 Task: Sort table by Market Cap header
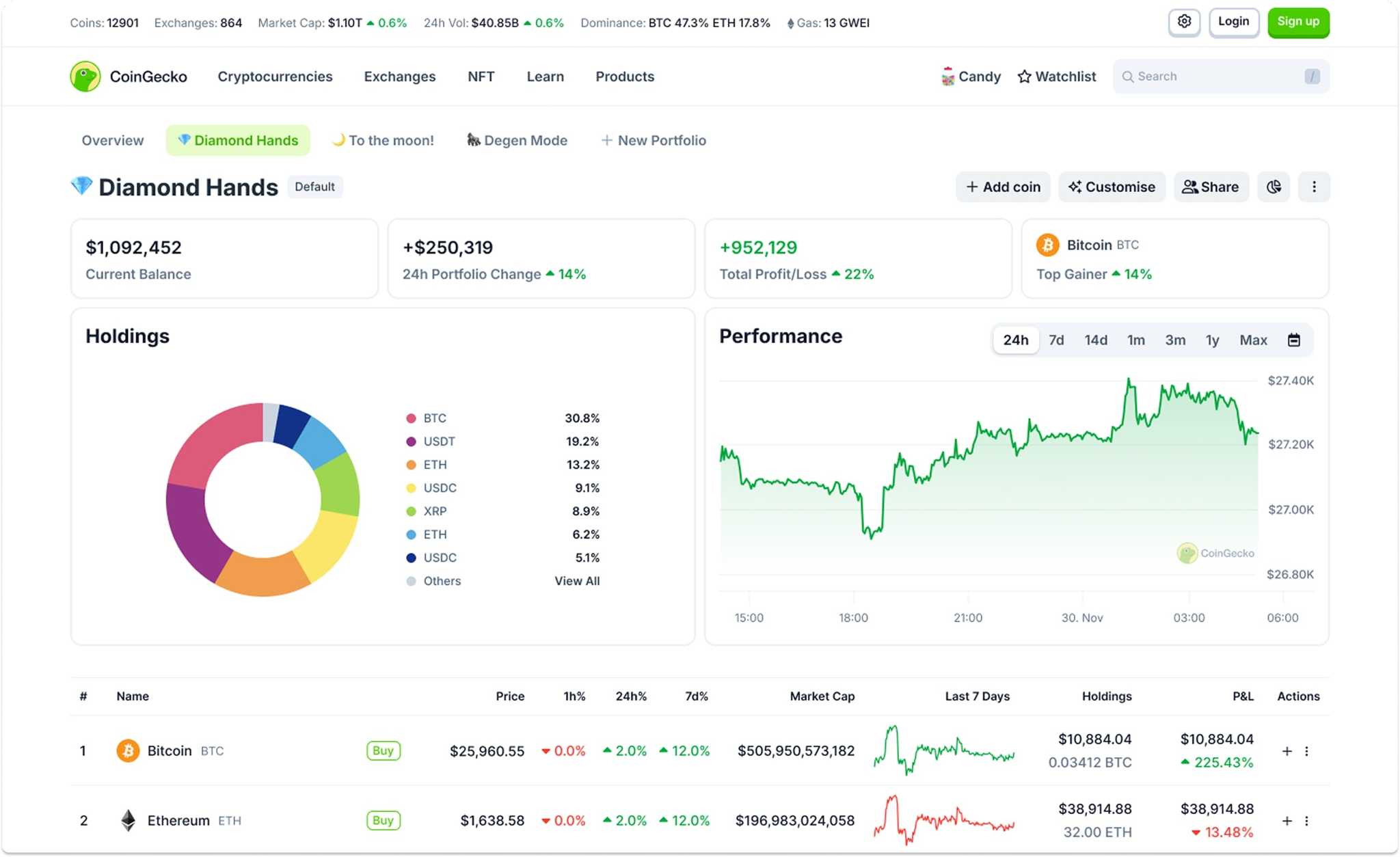coord(822,696)
